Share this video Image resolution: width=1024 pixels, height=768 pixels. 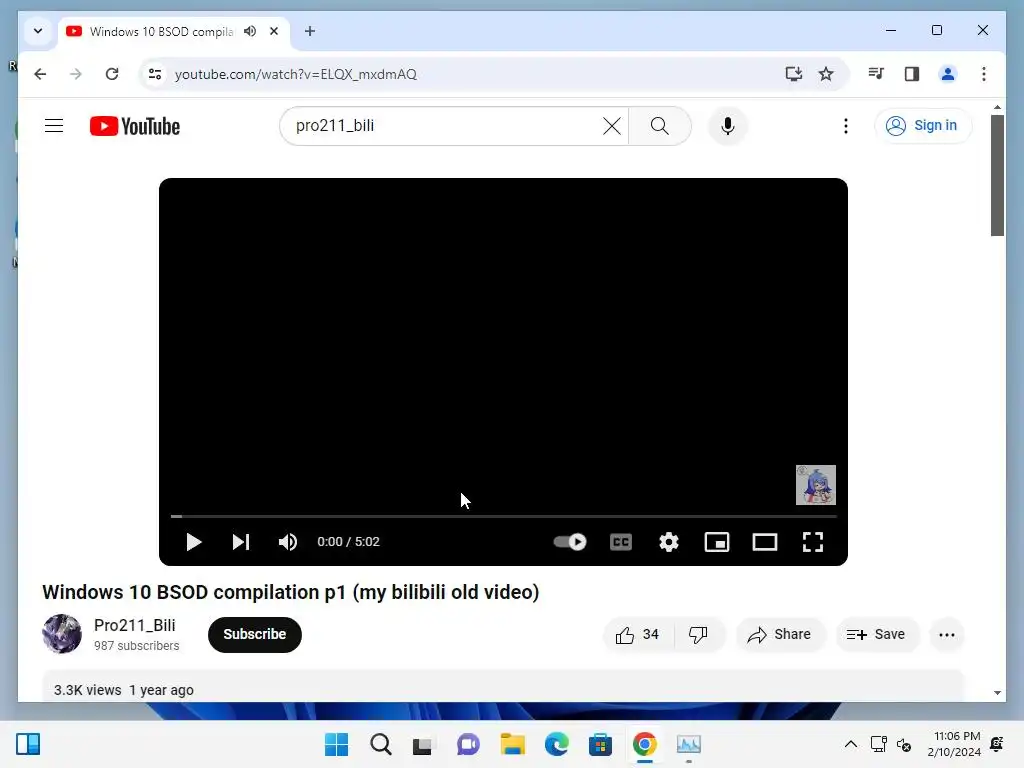tap(780, 635)
